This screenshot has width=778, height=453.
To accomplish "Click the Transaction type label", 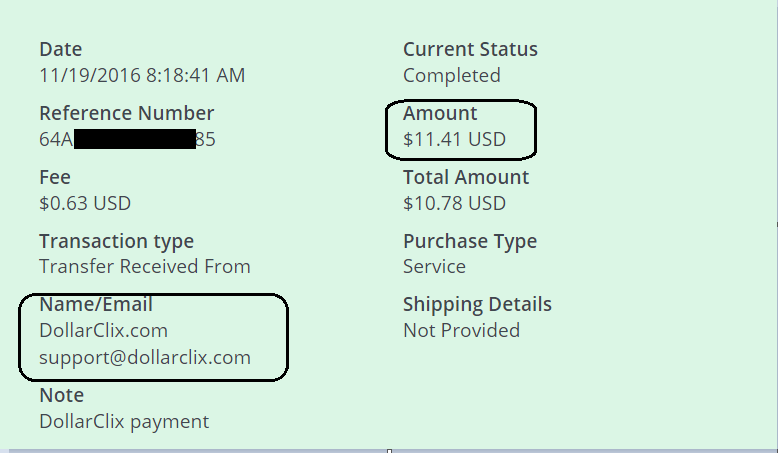I will pyautogui.click(x=117, y=242).
